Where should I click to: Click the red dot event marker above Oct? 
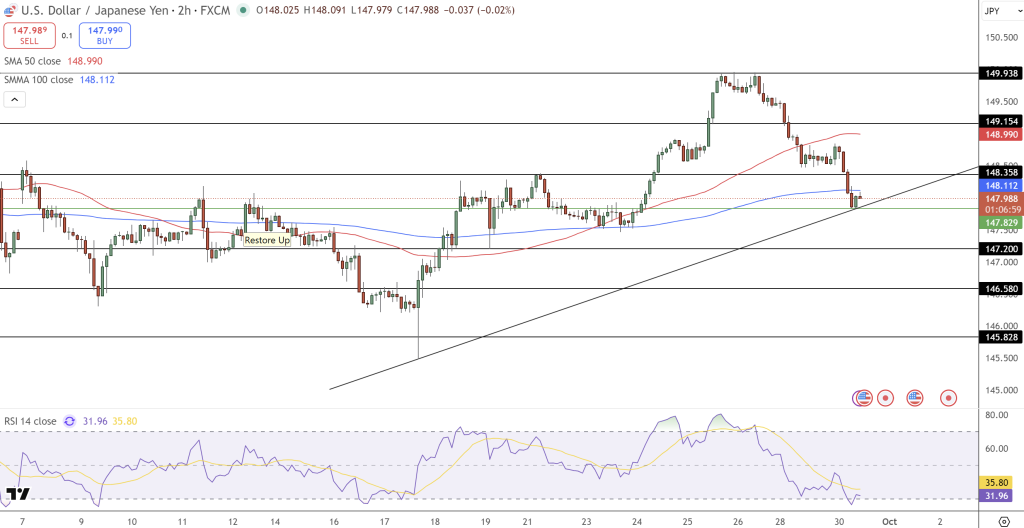pos(886,397)
